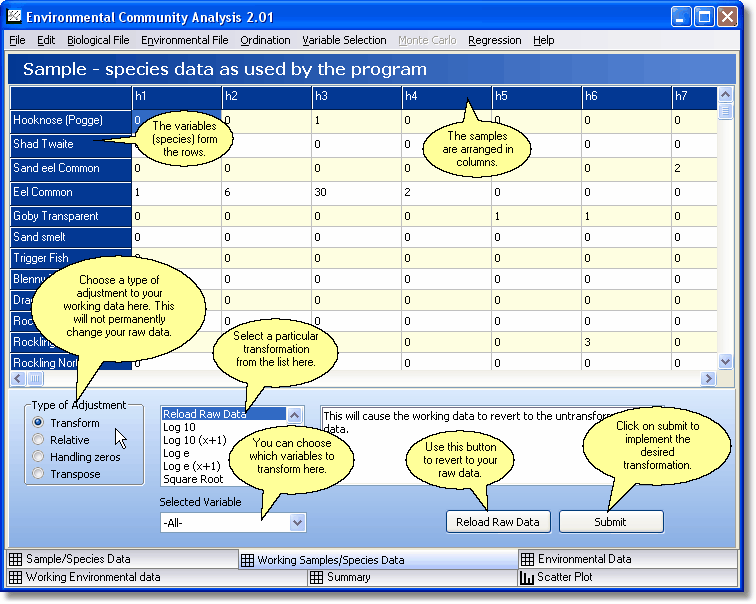Click the grid icon on Environmental Data tab
The image size is (756, 604).
[x=527, y=559]
